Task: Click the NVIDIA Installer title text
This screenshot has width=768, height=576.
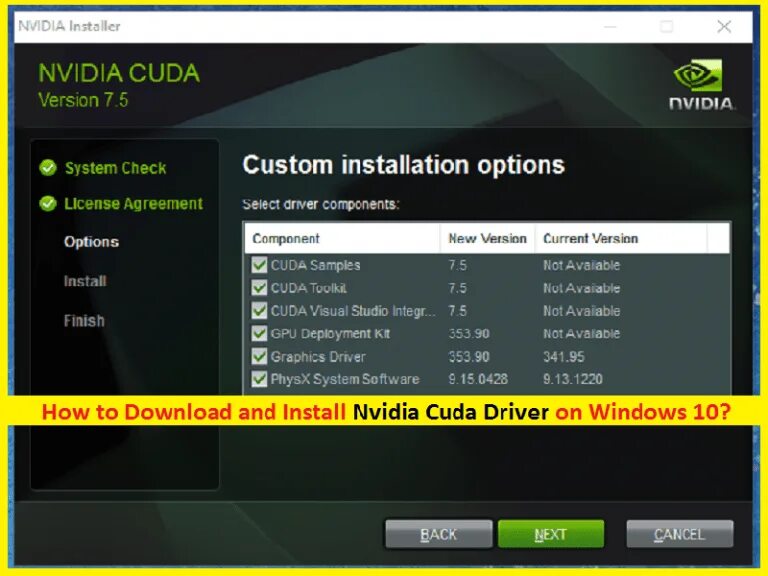Action: 69,26
